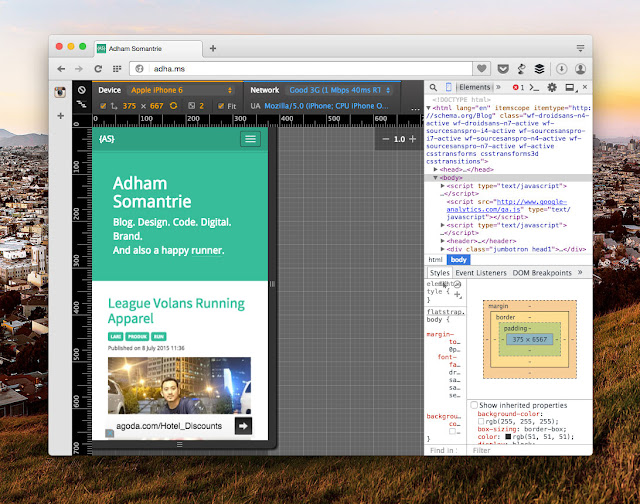Open the layered stack extension icon

540,69
